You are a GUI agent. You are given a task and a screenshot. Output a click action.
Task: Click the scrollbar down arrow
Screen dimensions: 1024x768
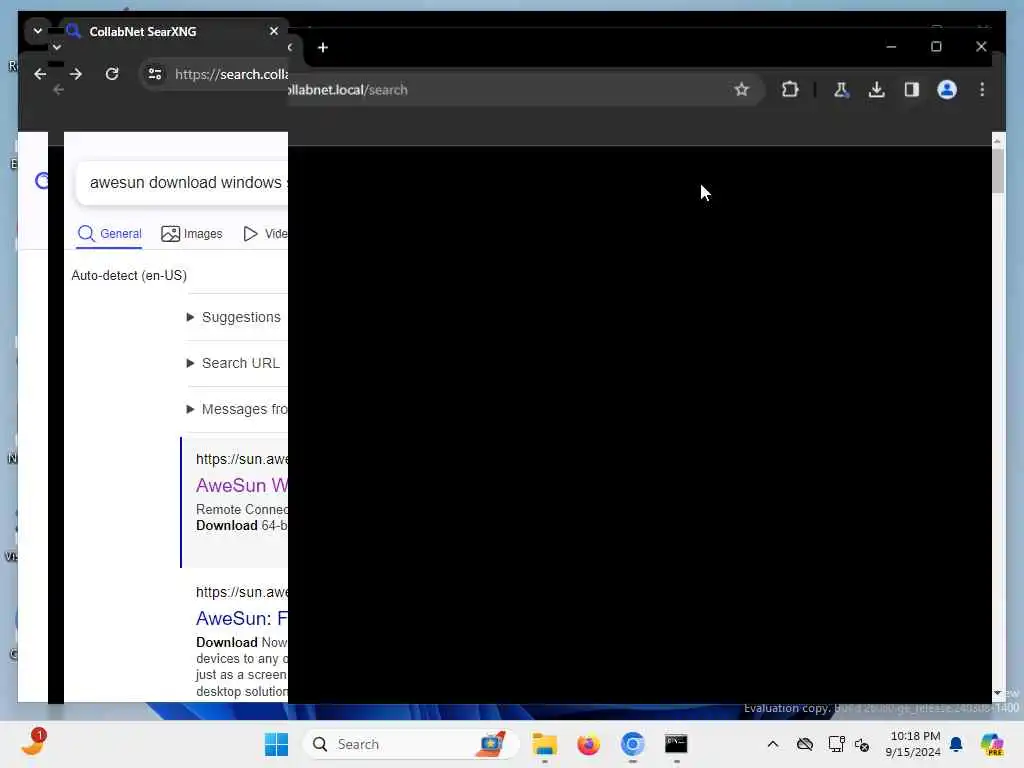[x=997, y=693]
